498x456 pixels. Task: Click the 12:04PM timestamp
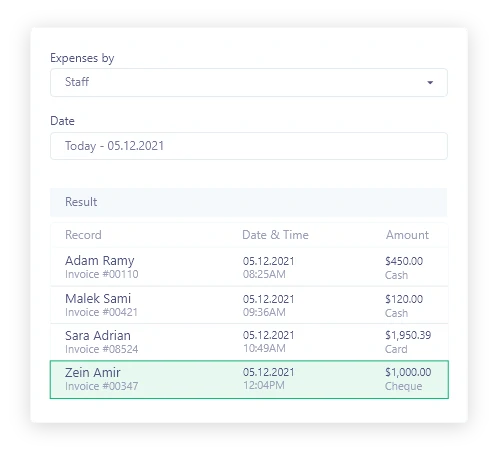click(x=264, y=385)
